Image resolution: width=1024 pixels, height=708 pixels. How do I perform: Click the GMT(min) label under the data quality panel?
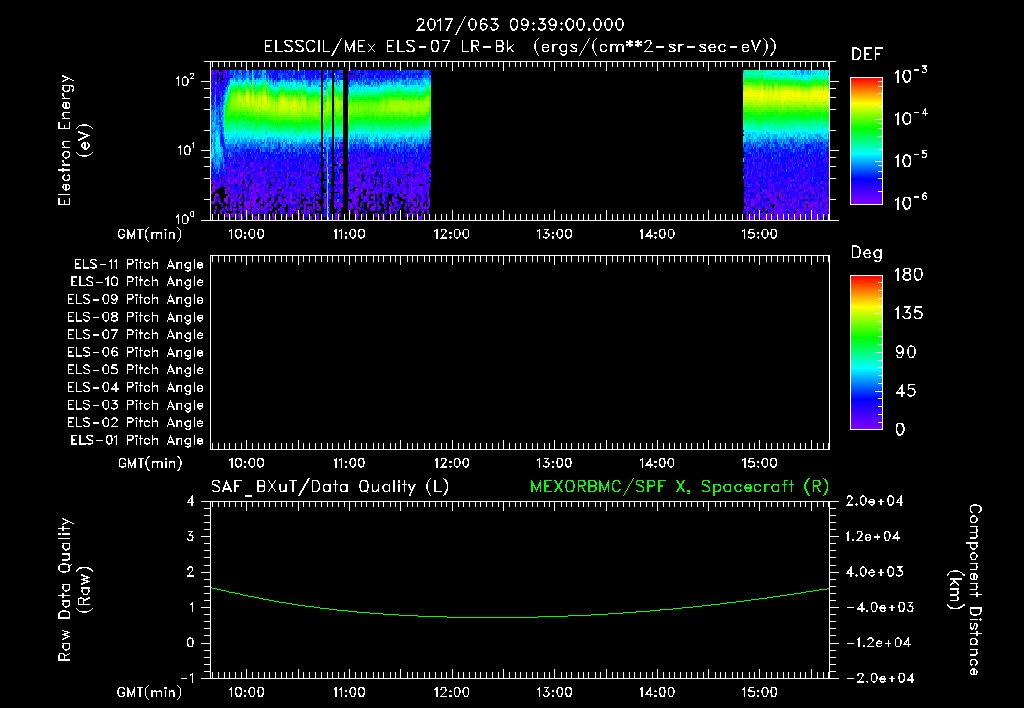click(150, 692)
